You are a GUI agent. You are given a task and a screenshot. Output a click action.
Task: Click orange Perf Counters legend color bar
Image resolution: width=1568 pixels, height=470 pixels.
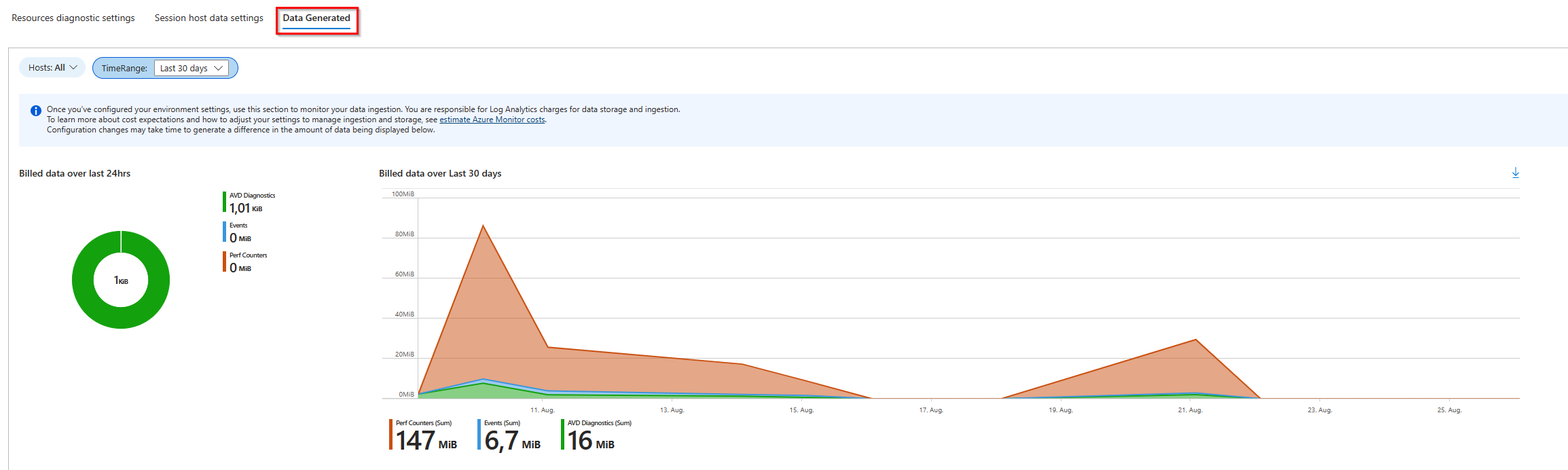tap(224, 261)
